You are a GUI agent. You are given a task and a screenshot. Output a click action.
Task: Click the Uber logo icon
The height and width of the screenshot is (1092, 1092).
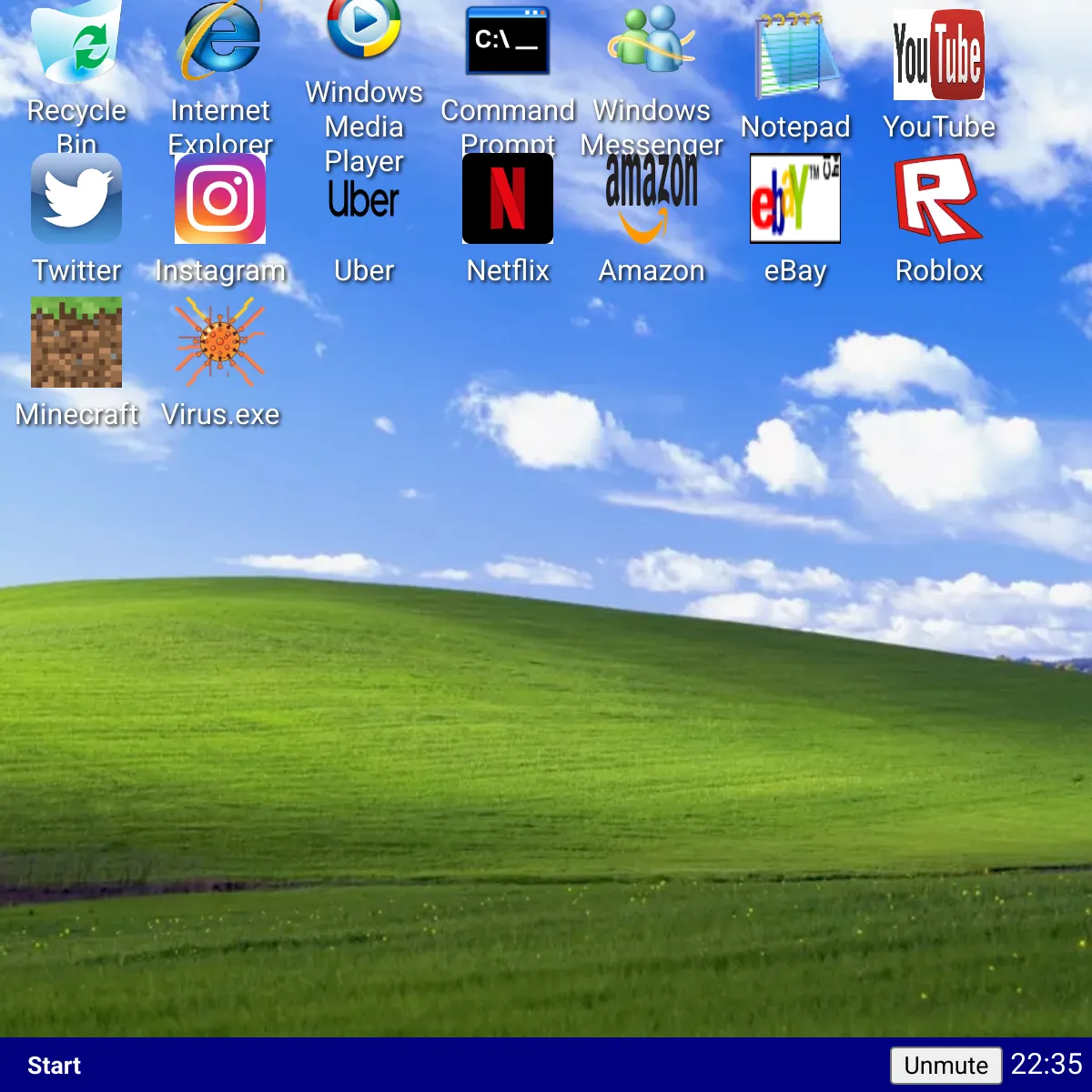(x=364, y=200)
